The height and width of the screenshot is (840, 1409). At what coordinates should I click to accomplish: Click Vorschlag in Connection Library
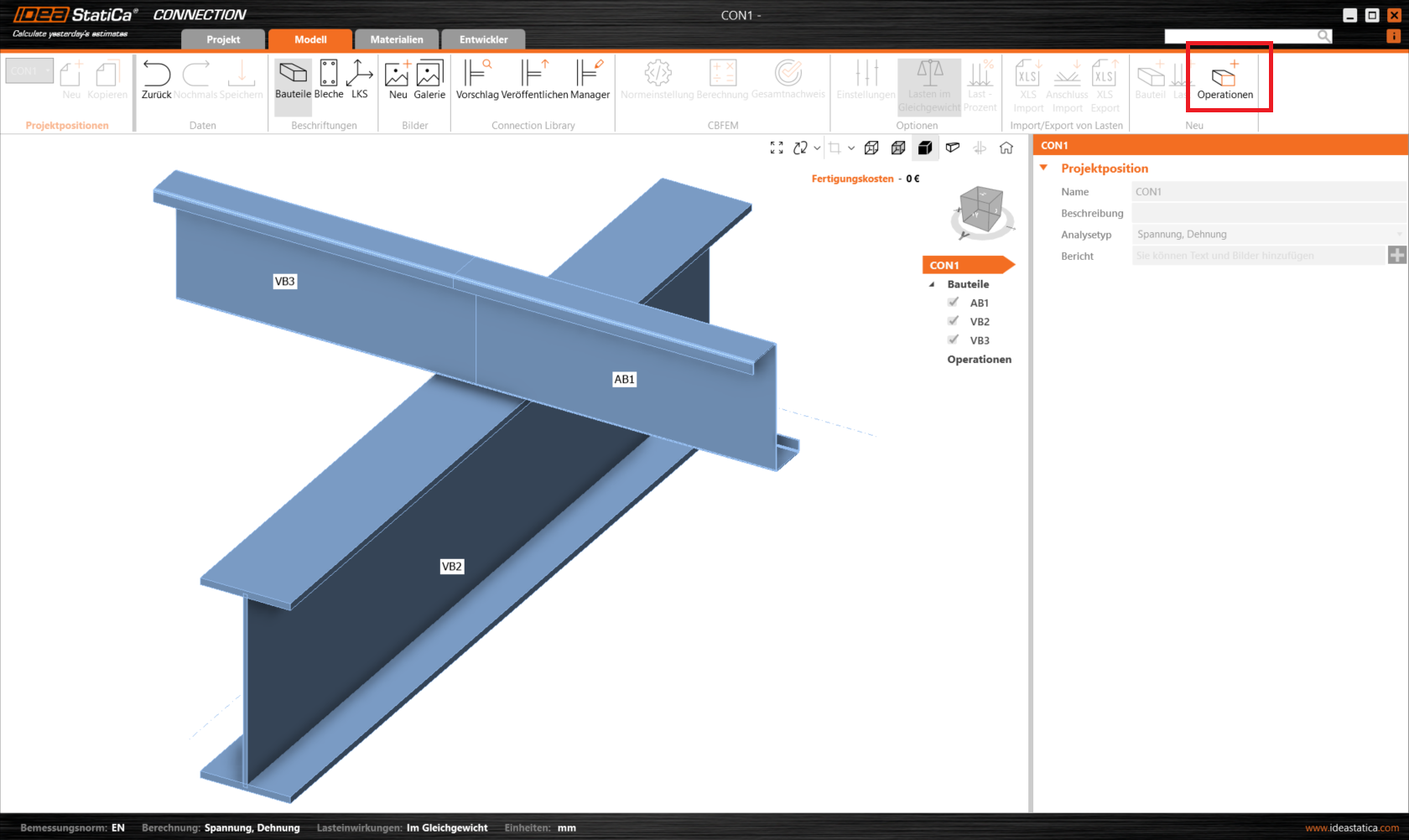click(477, 80)
